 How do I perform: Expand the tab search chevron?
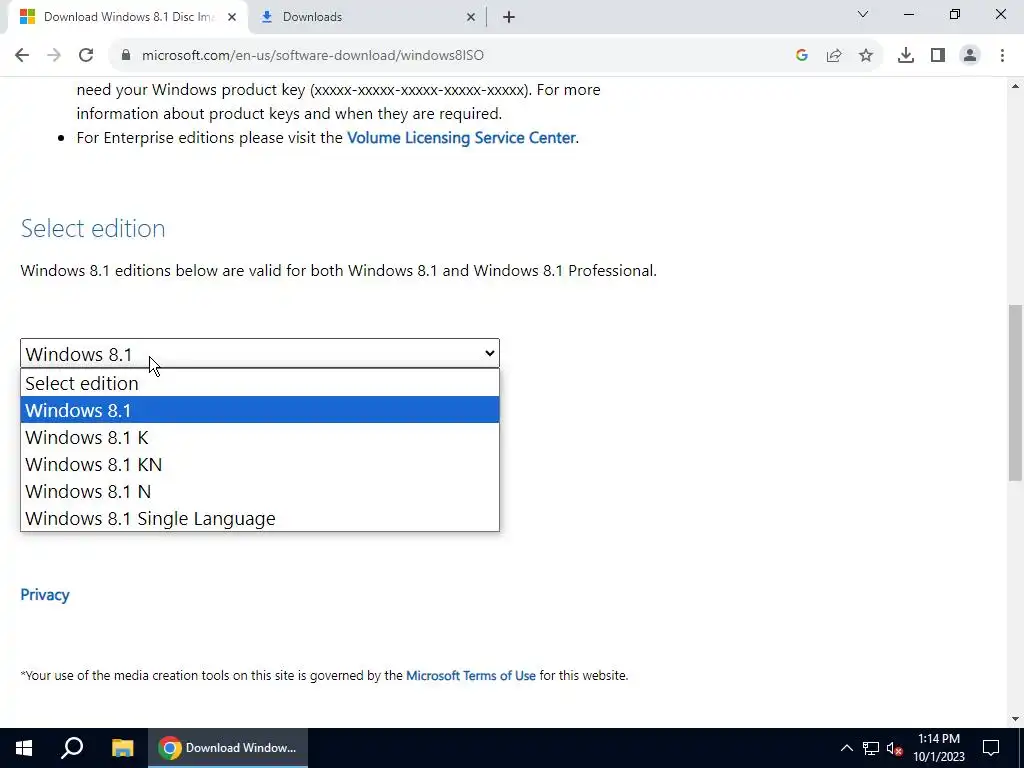pos(863,14)
